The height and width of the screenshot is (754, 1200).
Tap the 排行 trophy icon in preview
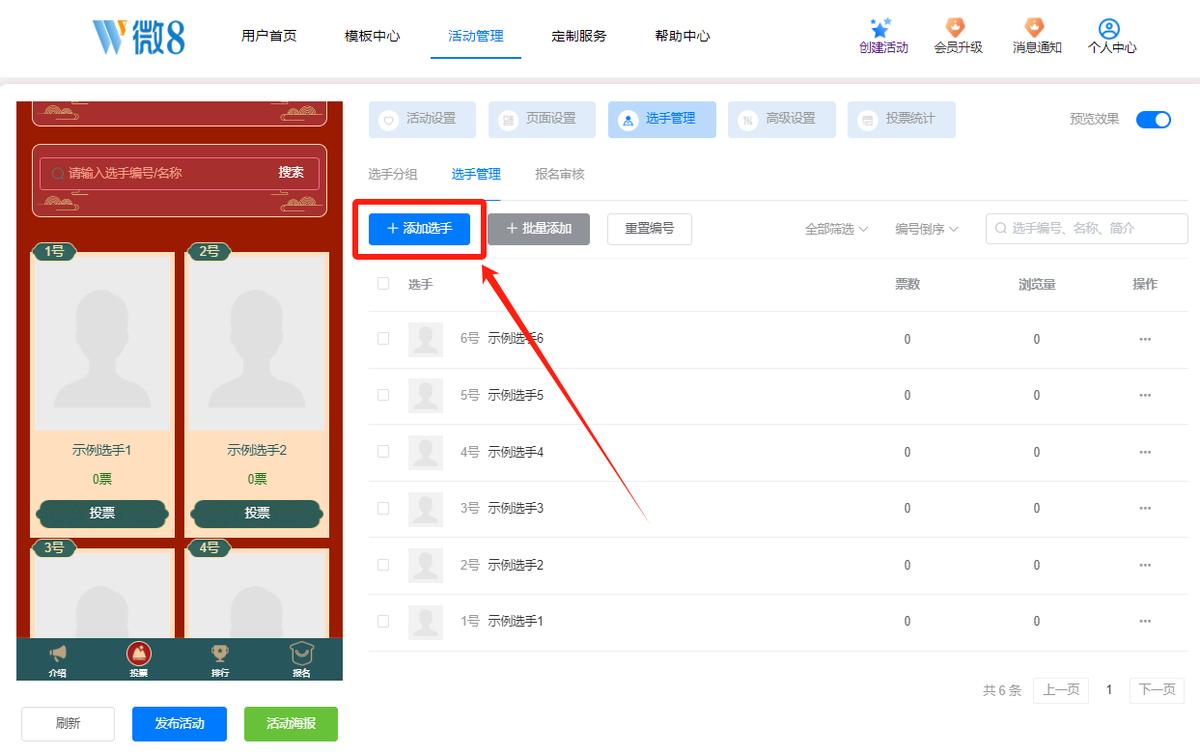[220, 654]
